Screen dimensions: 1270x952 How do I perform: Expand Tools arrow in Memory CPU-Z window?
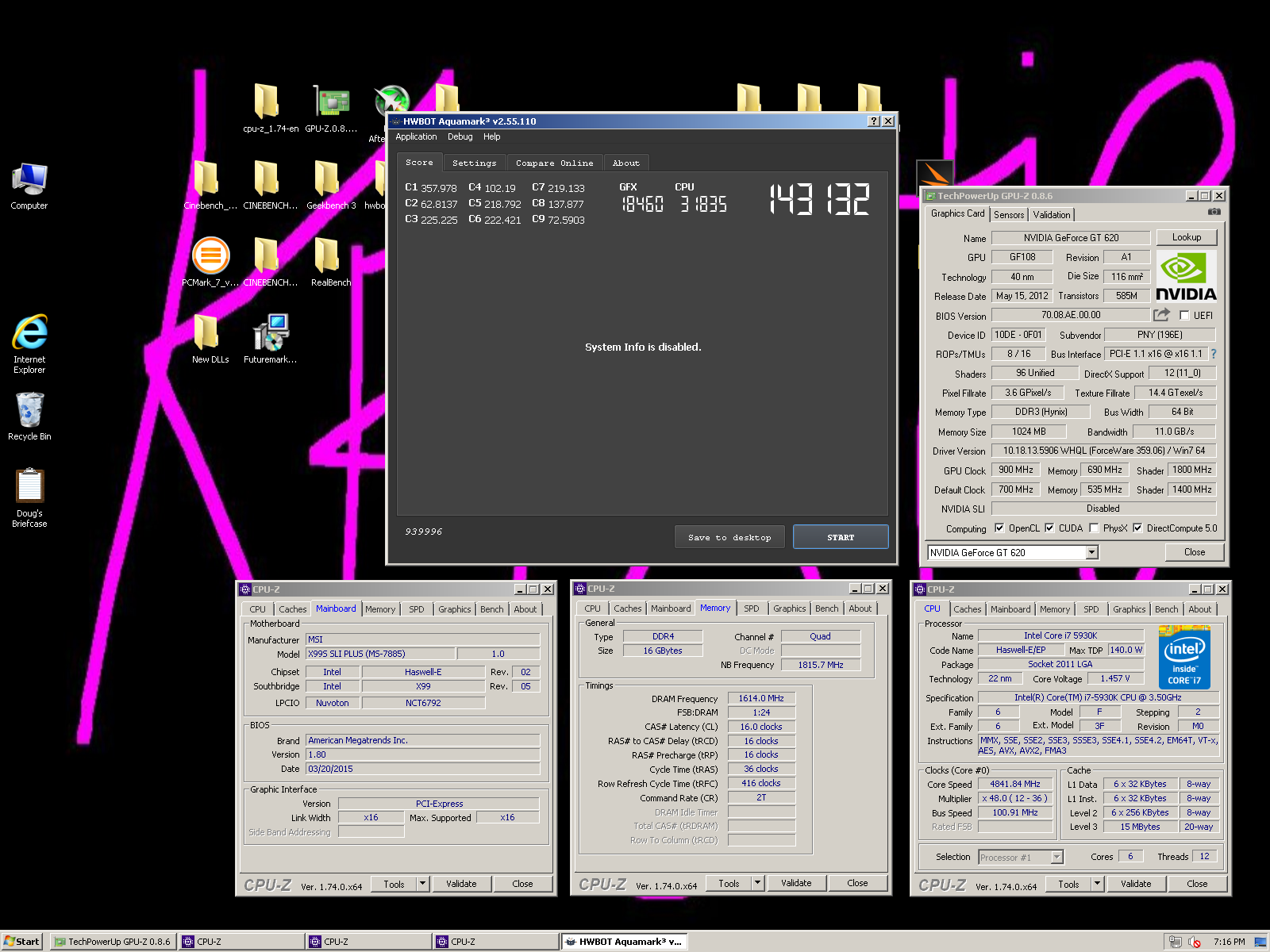point(758,883)
